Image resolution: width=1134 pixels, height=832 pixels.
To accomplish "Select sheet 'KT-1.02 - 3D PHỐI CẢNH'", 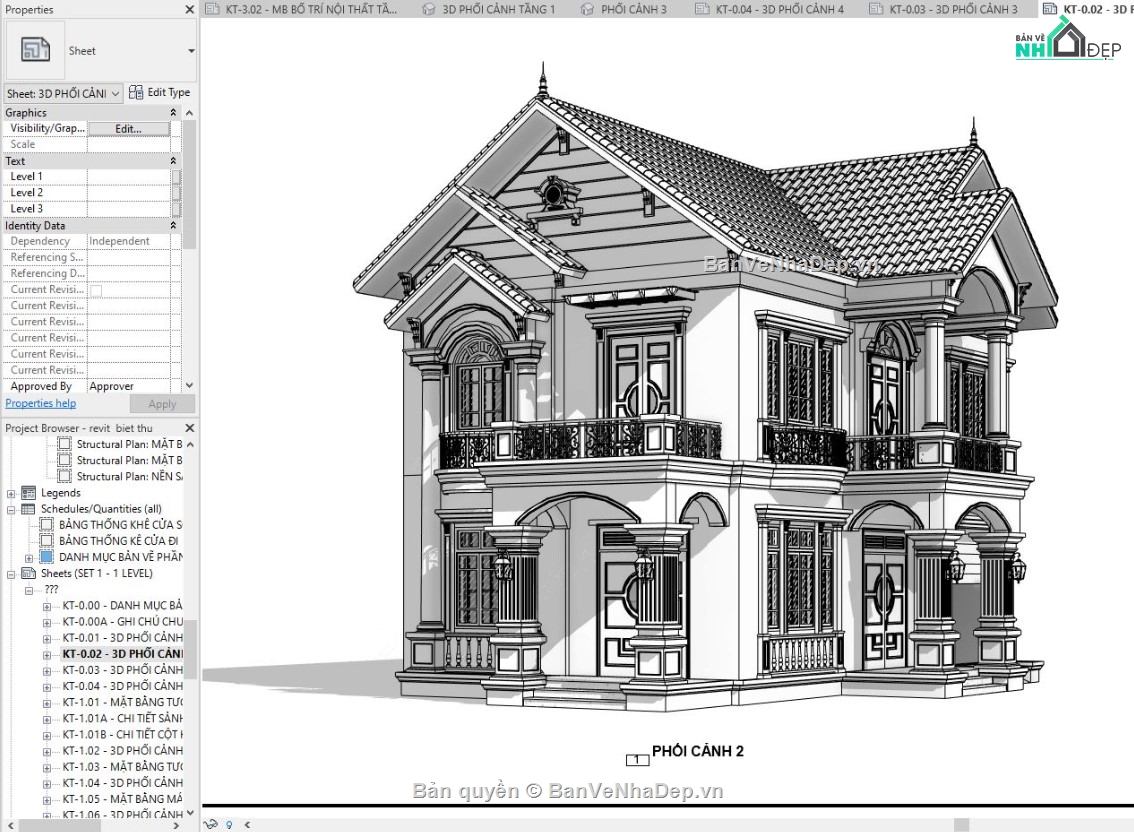I will (122, 751).
